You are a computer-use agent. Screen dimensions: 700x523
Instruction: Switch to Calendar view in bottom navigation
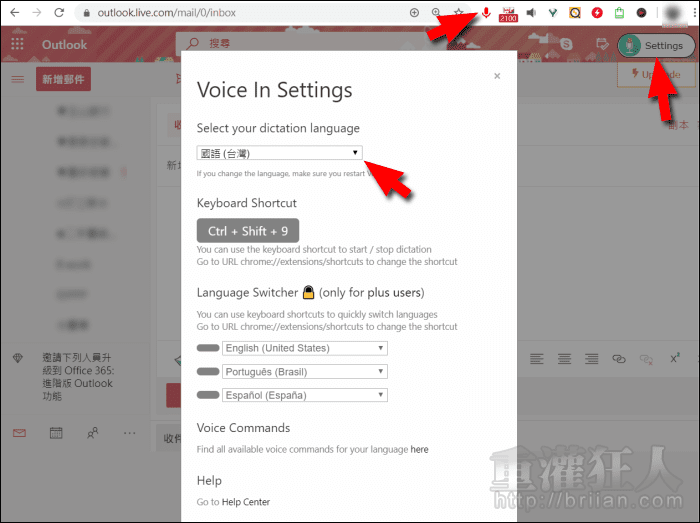click(56, 433)
